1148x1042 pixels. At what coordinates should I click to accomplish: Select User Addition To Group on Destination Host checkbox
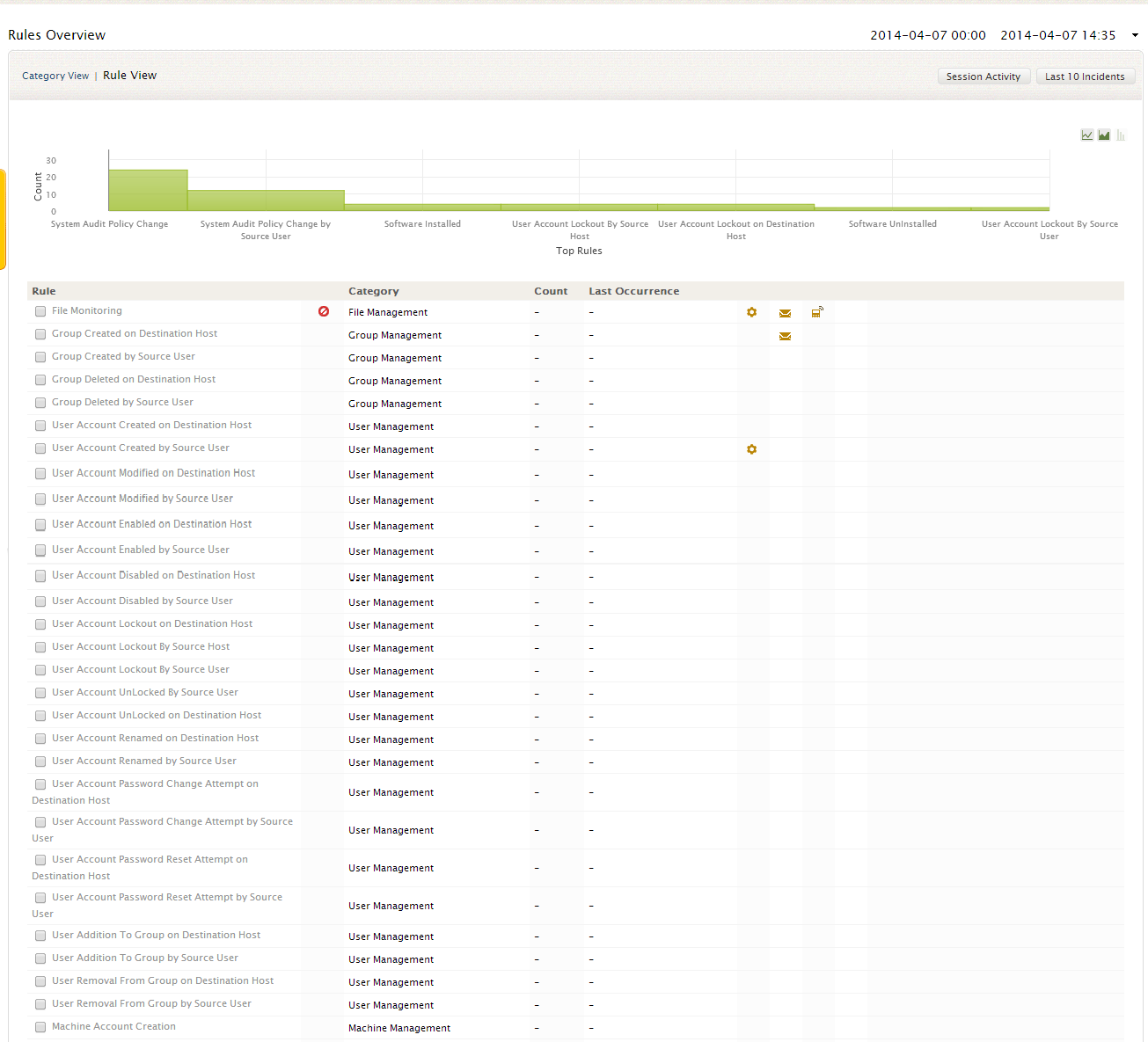40,936
